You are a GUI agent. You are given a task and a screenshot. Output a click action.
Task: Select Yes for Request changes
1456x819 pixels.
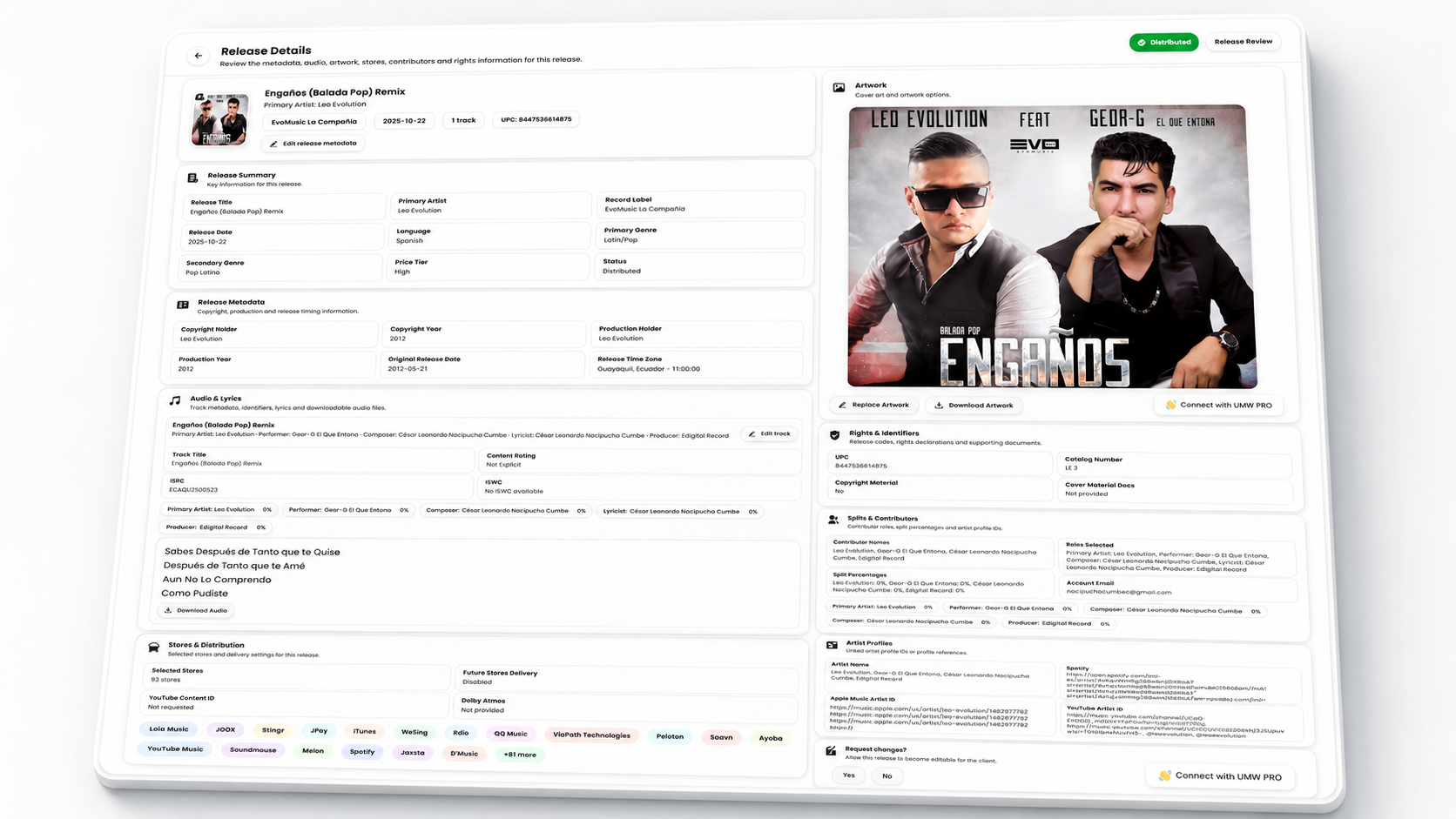[x=849, y=775]
